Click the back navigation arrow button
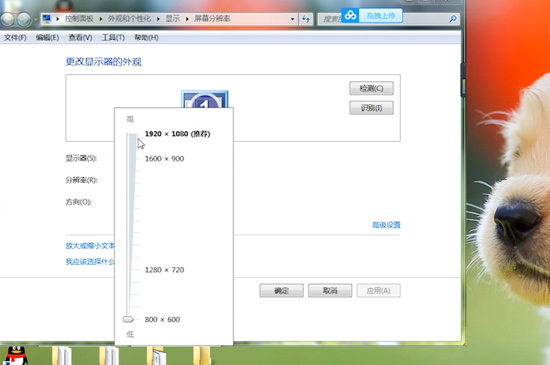Screen dimensions: 550x365 pyautogui.click(x=7, y=19)
